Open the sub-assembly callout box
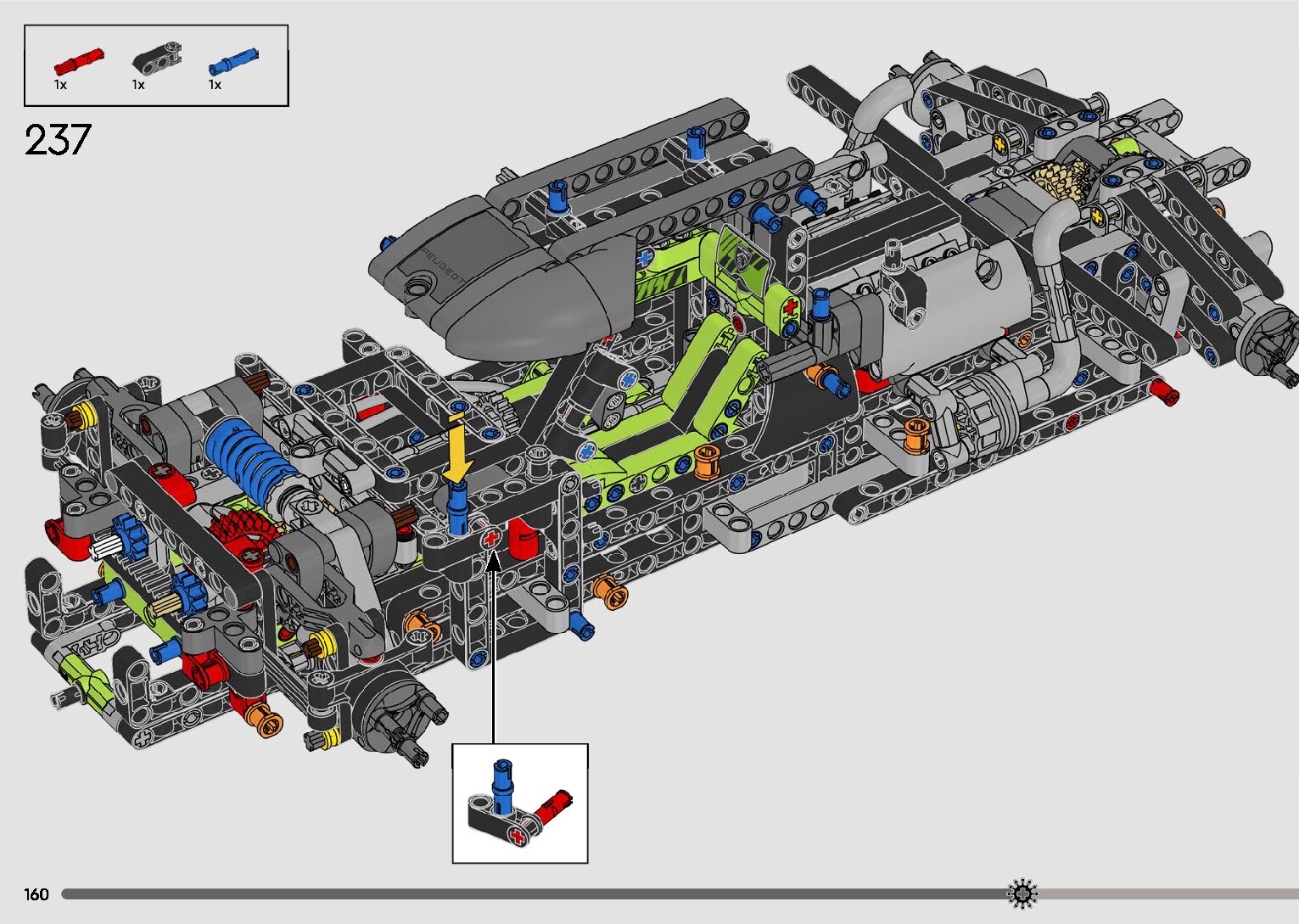 pos(519,803)
